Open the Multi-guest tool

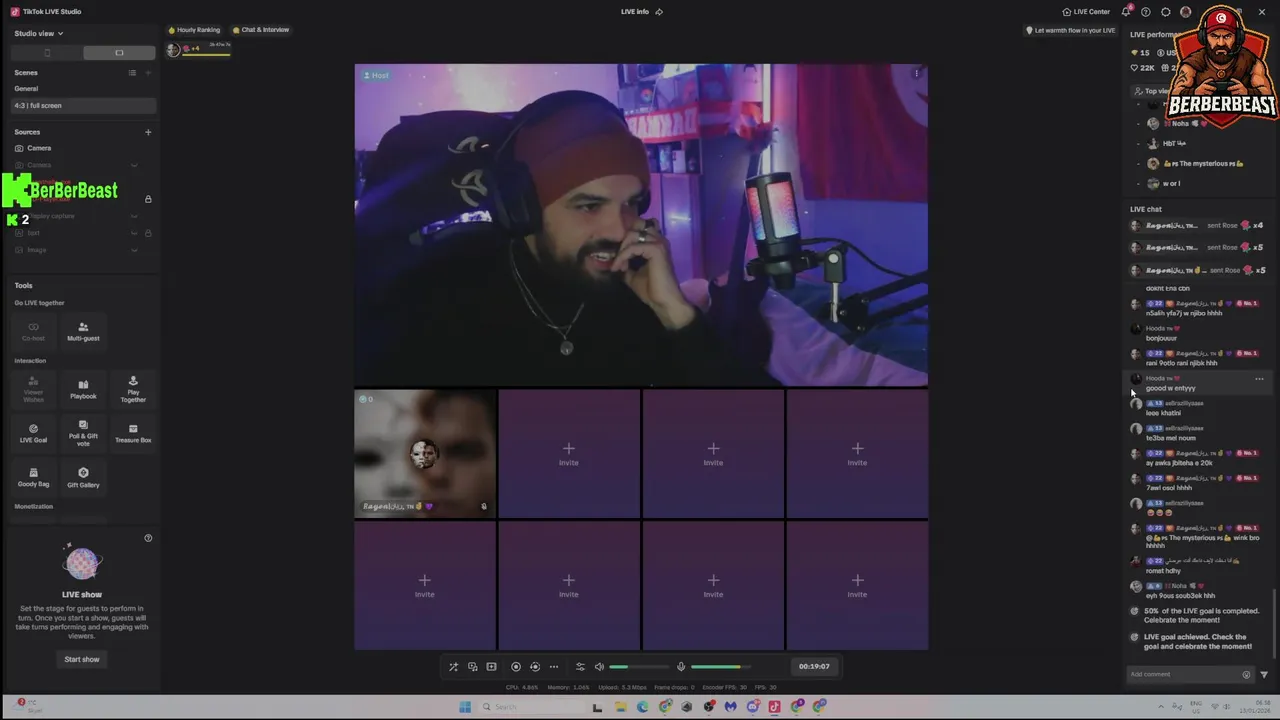[83, 332]
